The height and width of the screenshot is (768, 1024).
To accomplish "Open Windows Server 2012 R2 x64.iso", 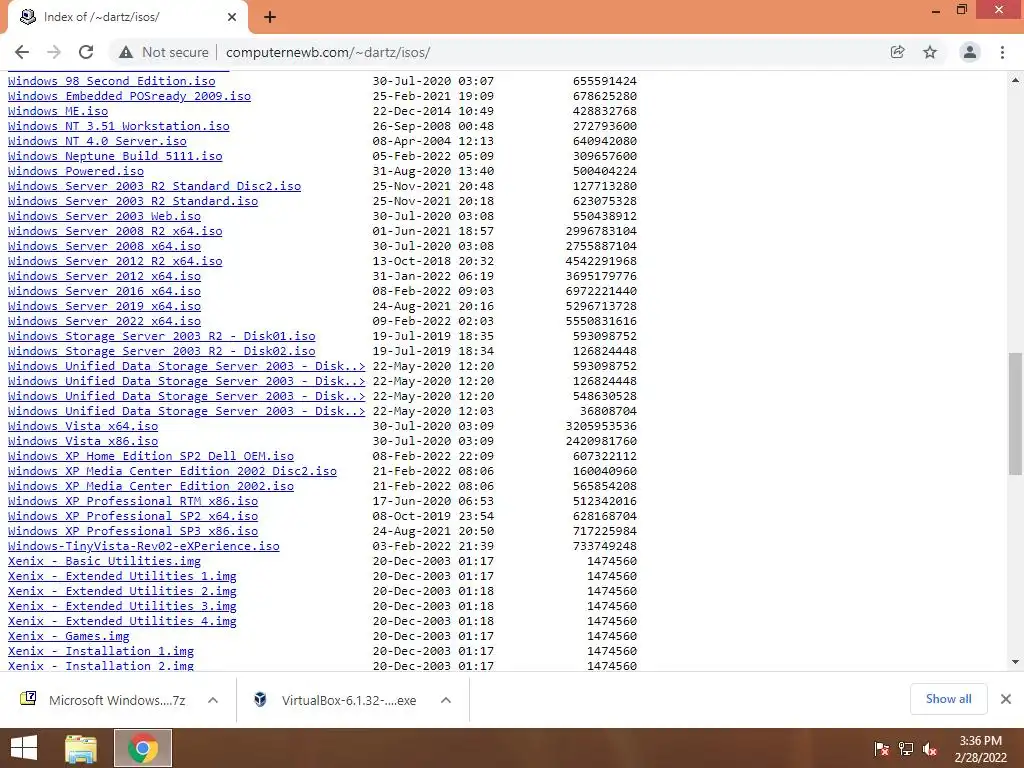I will [115, 261].
